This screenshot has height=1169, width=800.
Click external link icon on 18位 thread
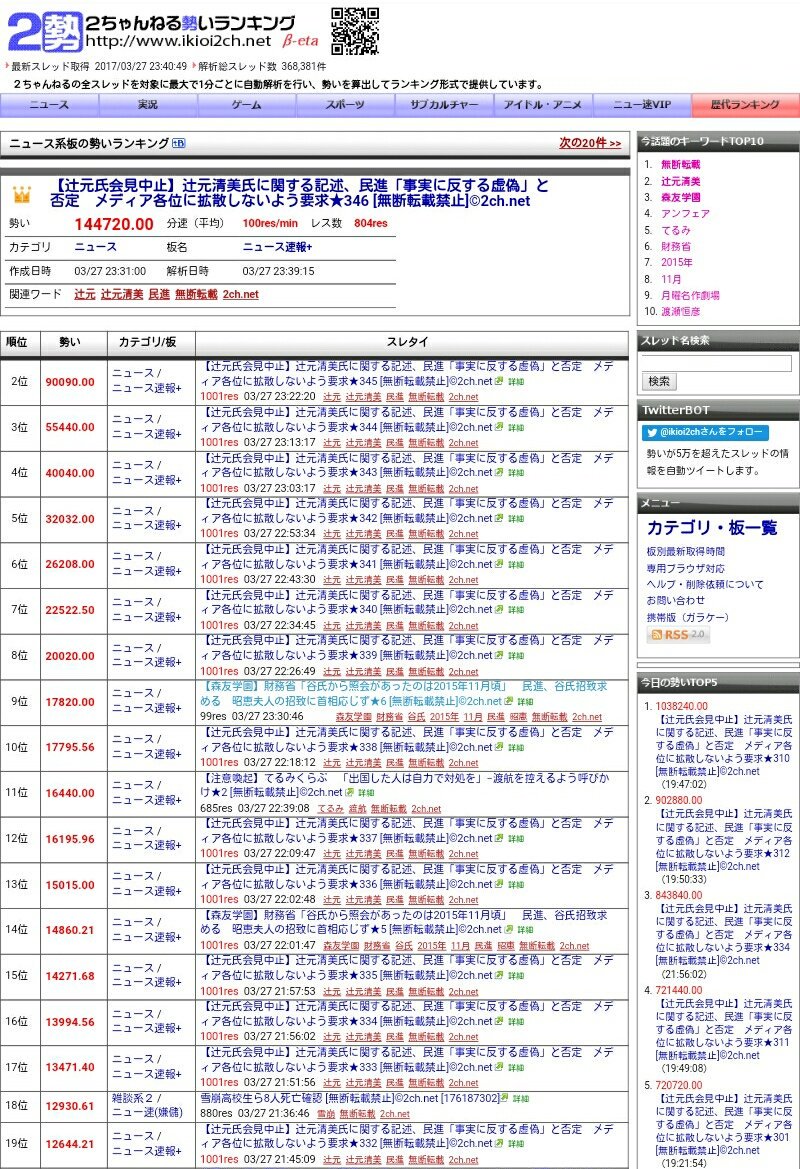coord(505,1098)
